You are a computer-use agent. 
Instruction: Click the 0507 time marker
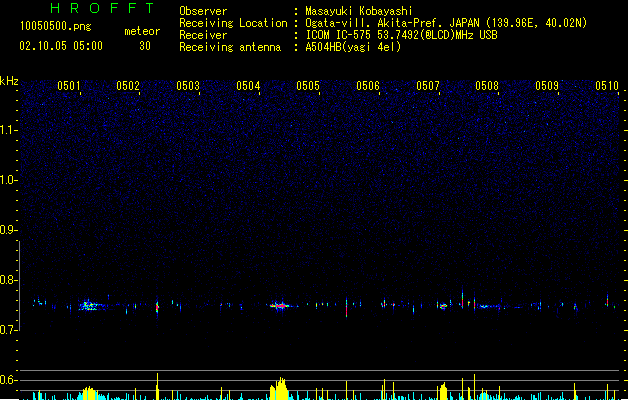pyautogui.click(x=428, y=86)
